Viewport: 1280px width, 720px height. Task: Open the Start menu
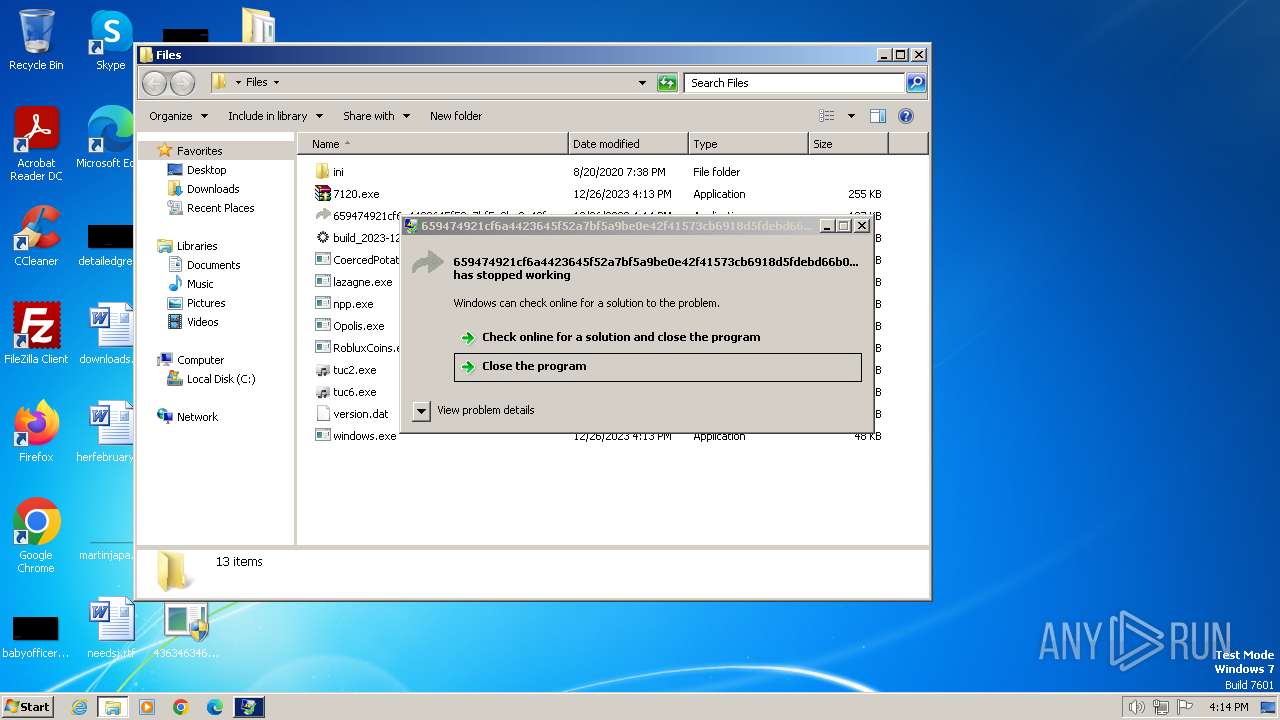pos(27,707)
